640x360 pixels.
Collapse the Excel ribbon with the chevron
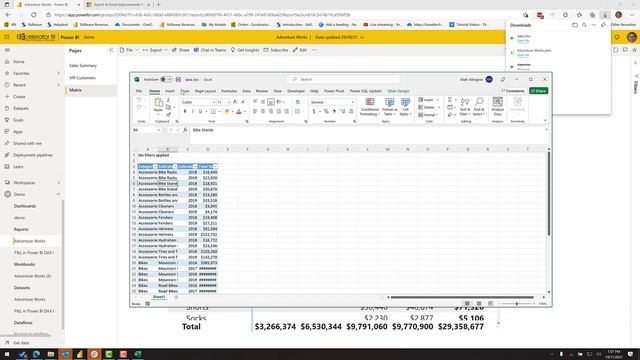pos(545,121)
